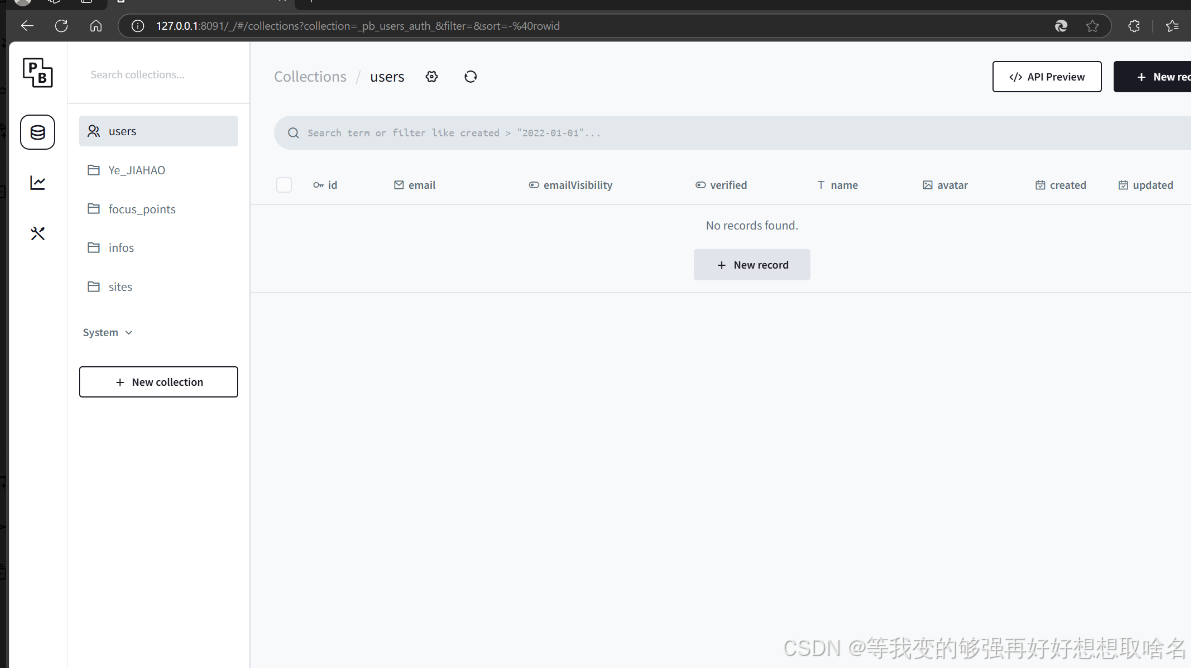Viewport: 1191px width, 668px height.
Task: Refresh the users collection records
Action: 470,77
